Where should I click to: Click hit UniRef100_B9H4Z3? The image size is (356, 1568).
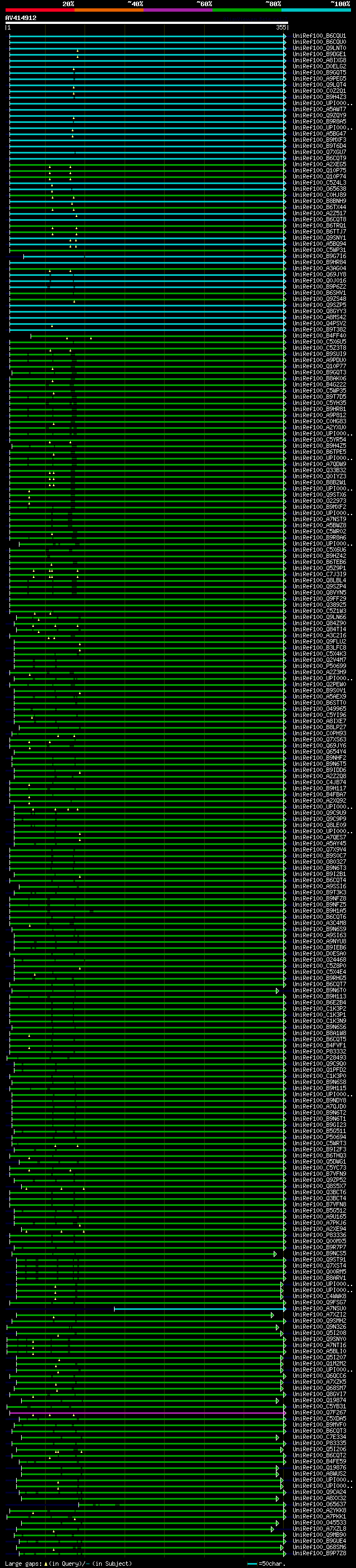tap(319, 97)
